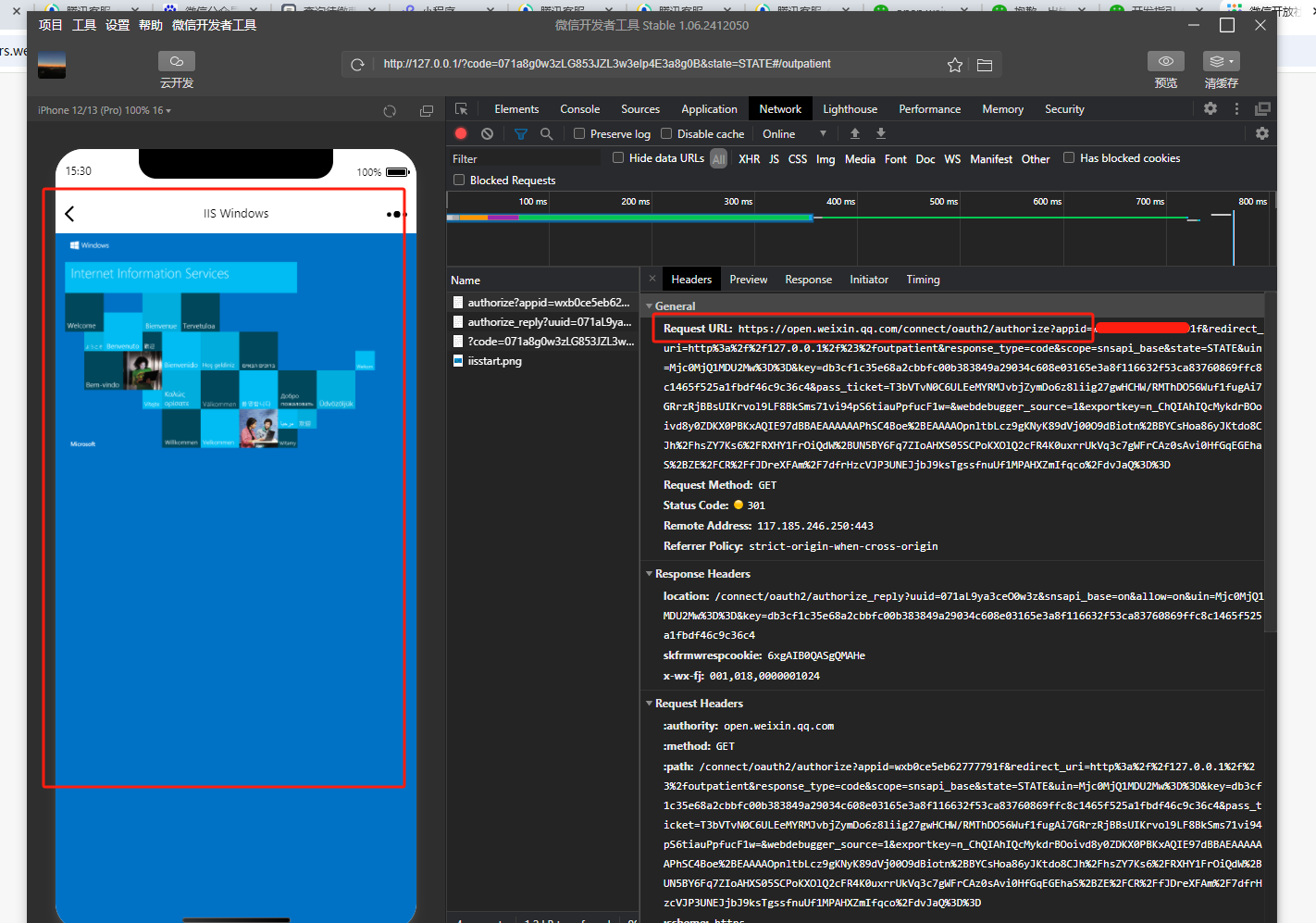
Task: Undock the DevTools panel
Action: (x=1262, y=108)
